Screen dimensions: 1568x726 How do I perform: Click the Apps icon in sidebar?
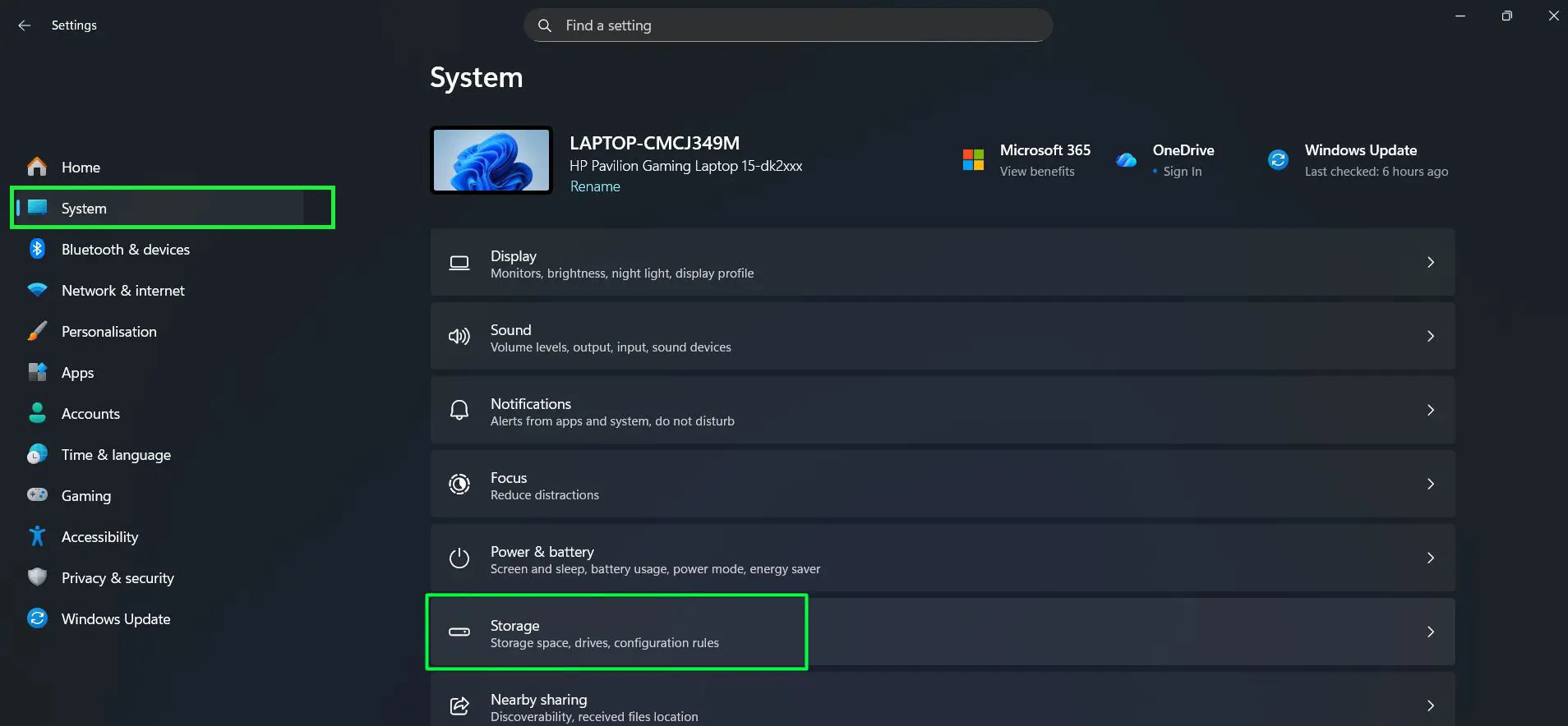[37, 372]
